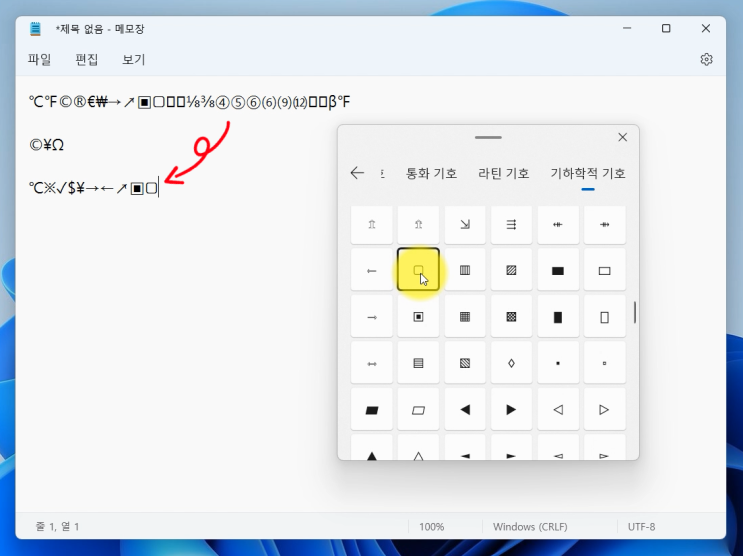Insert the white right-pointing triangle
The image size is (743, 556).
point(605,410)
